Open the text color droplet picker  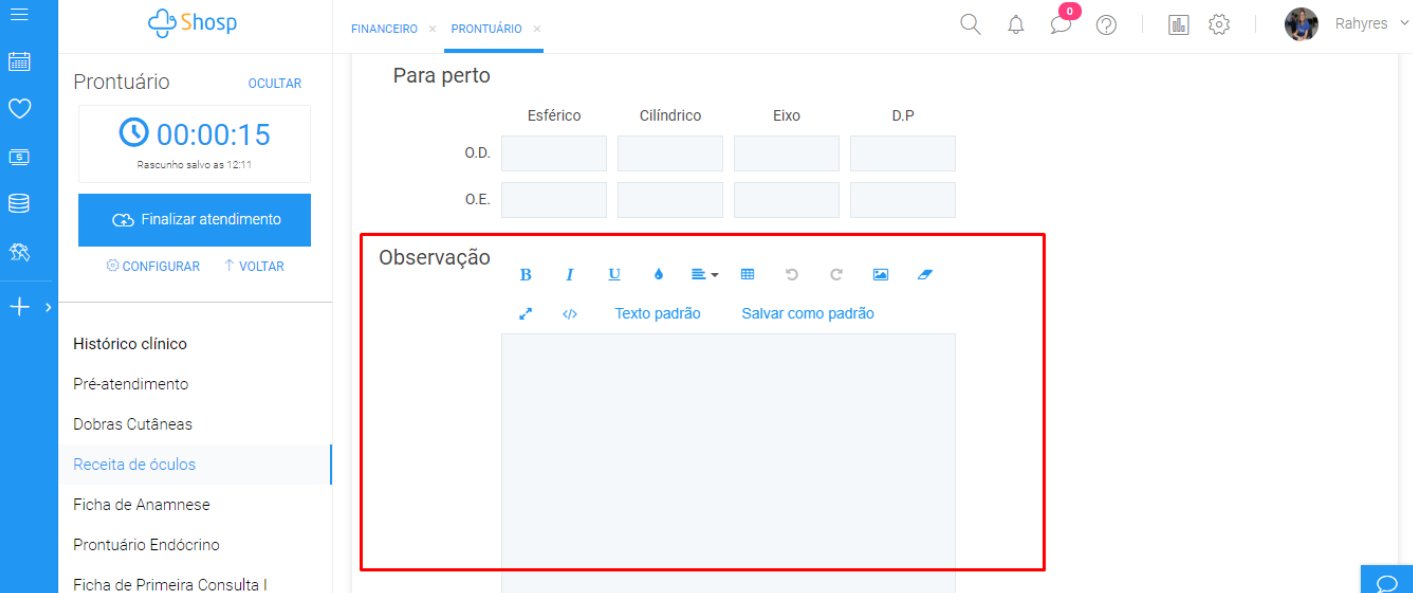(658, 275)
